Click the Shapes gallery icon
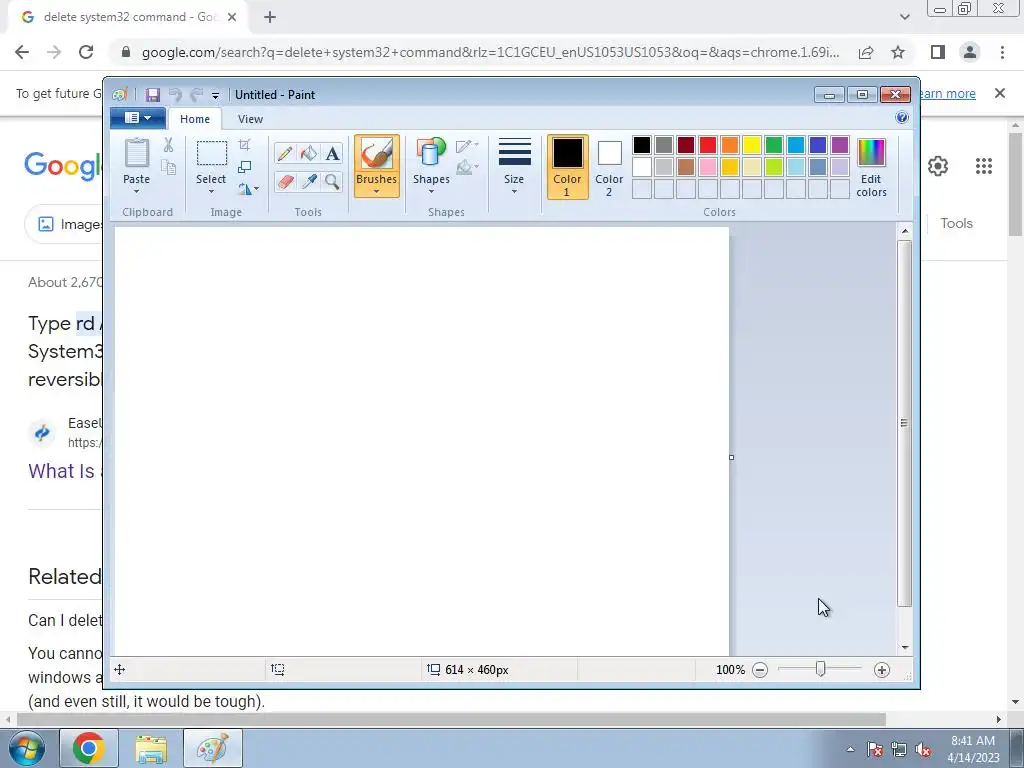This screenshot has height=768, width=1024. 431,153
